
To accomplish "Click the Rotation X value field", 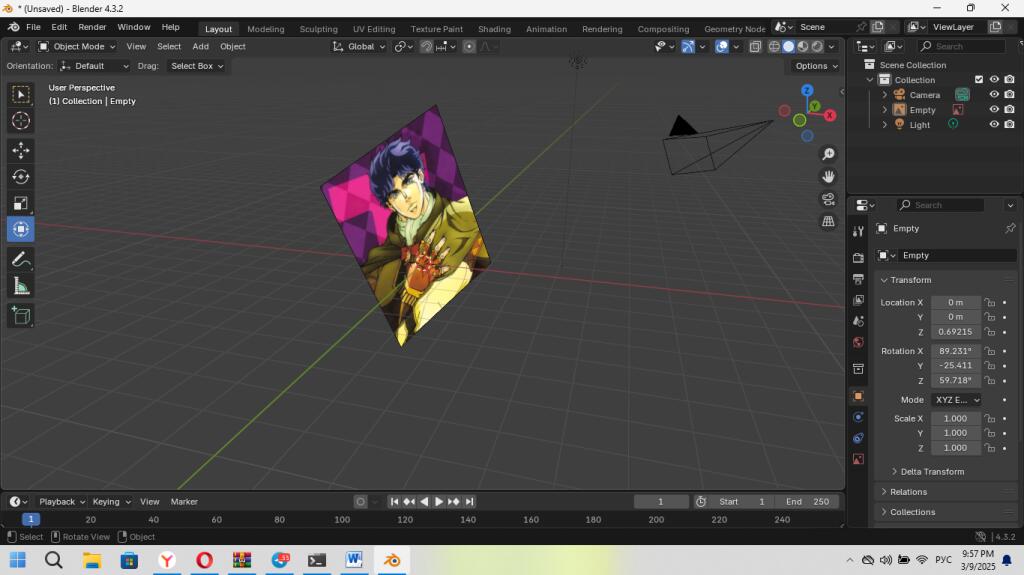I will [955, 351].
